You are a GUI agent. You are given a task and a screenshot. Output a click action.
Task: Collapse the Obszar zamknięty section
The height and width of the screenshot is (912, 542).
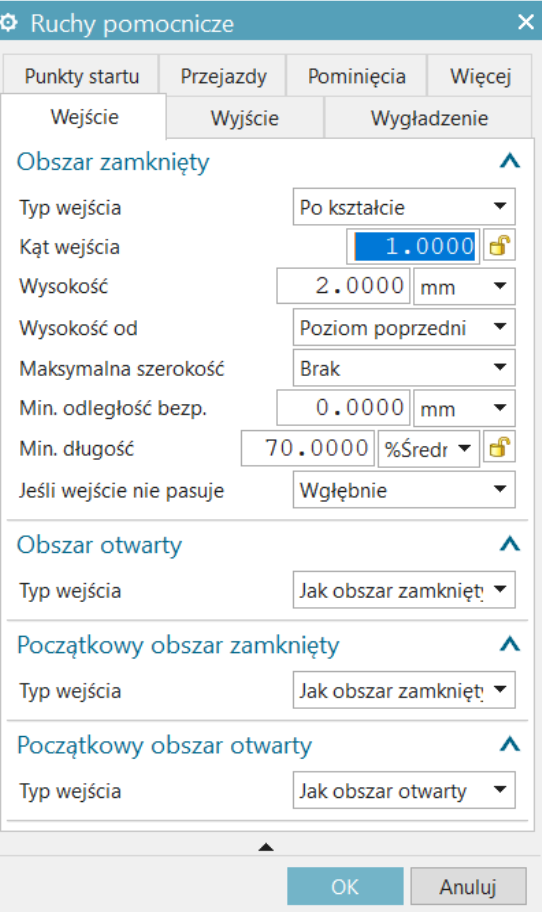509,161
